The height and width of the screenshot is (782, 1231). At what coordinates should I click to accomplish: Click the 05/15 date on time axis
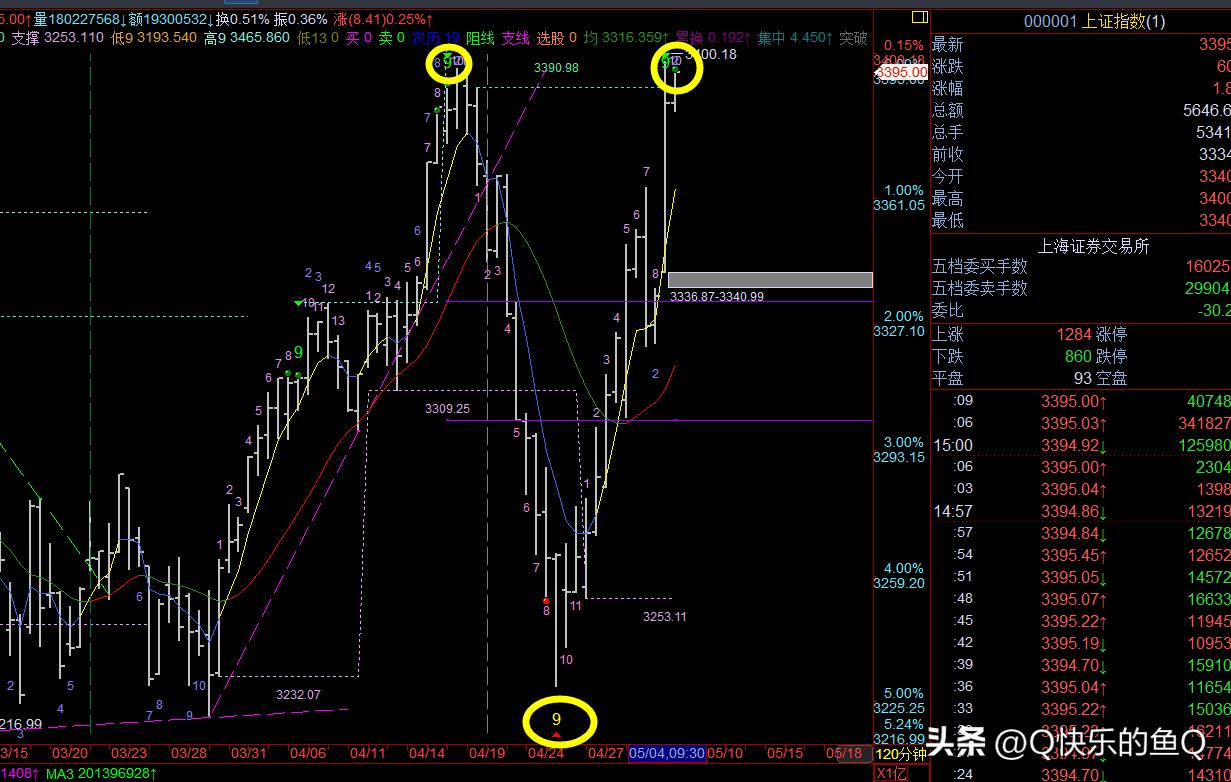[x=786, y=753]
